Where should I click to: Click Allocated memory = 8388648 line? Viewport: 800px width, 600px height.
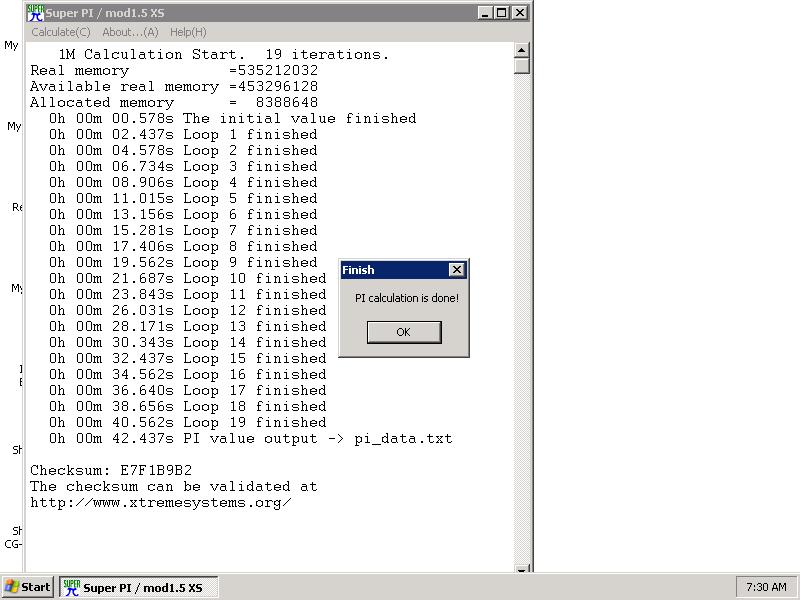[174, 103]
